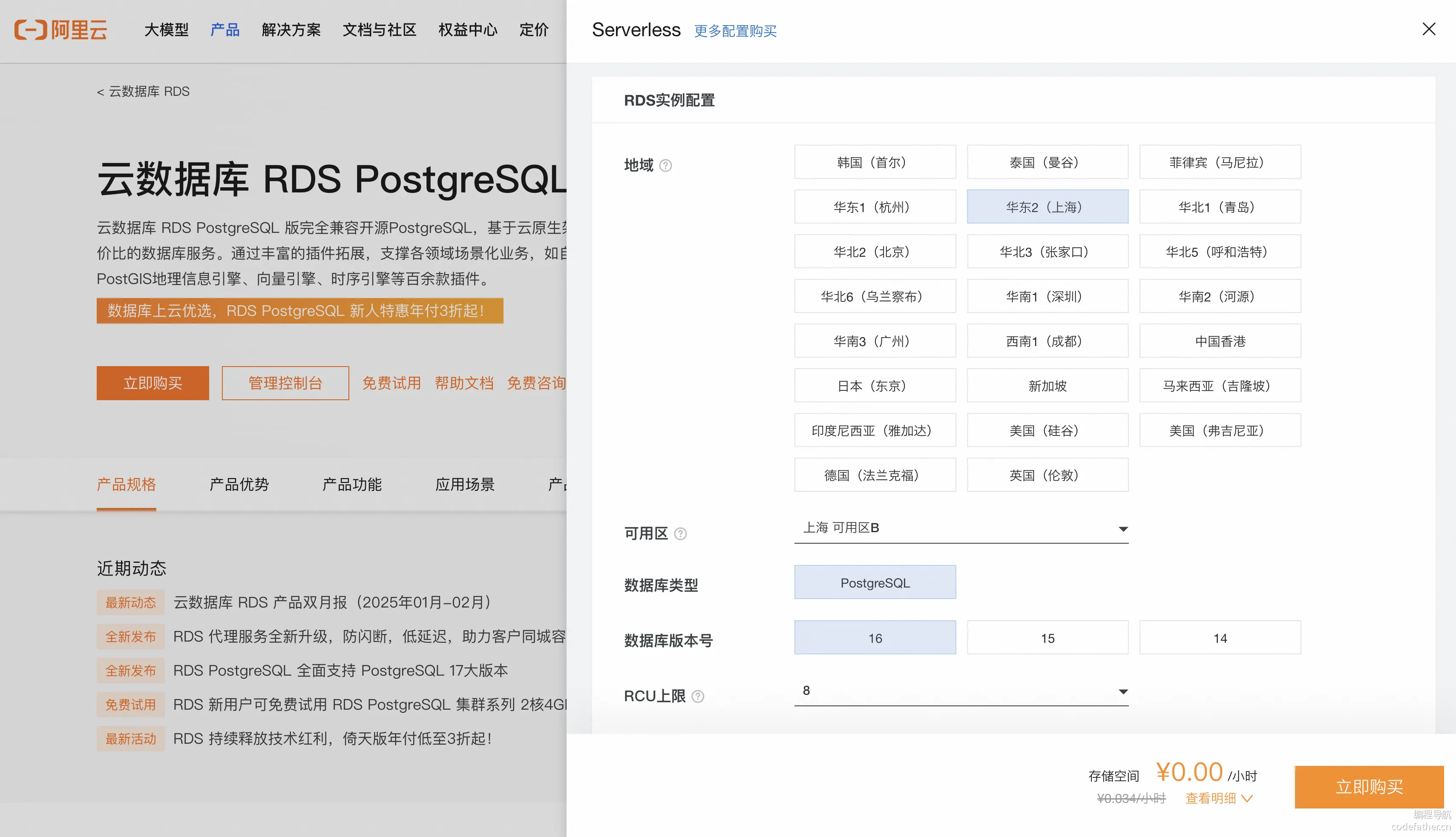Select region 华东2（上海）
This screenshot has width=1456, height=837.
1047,207
